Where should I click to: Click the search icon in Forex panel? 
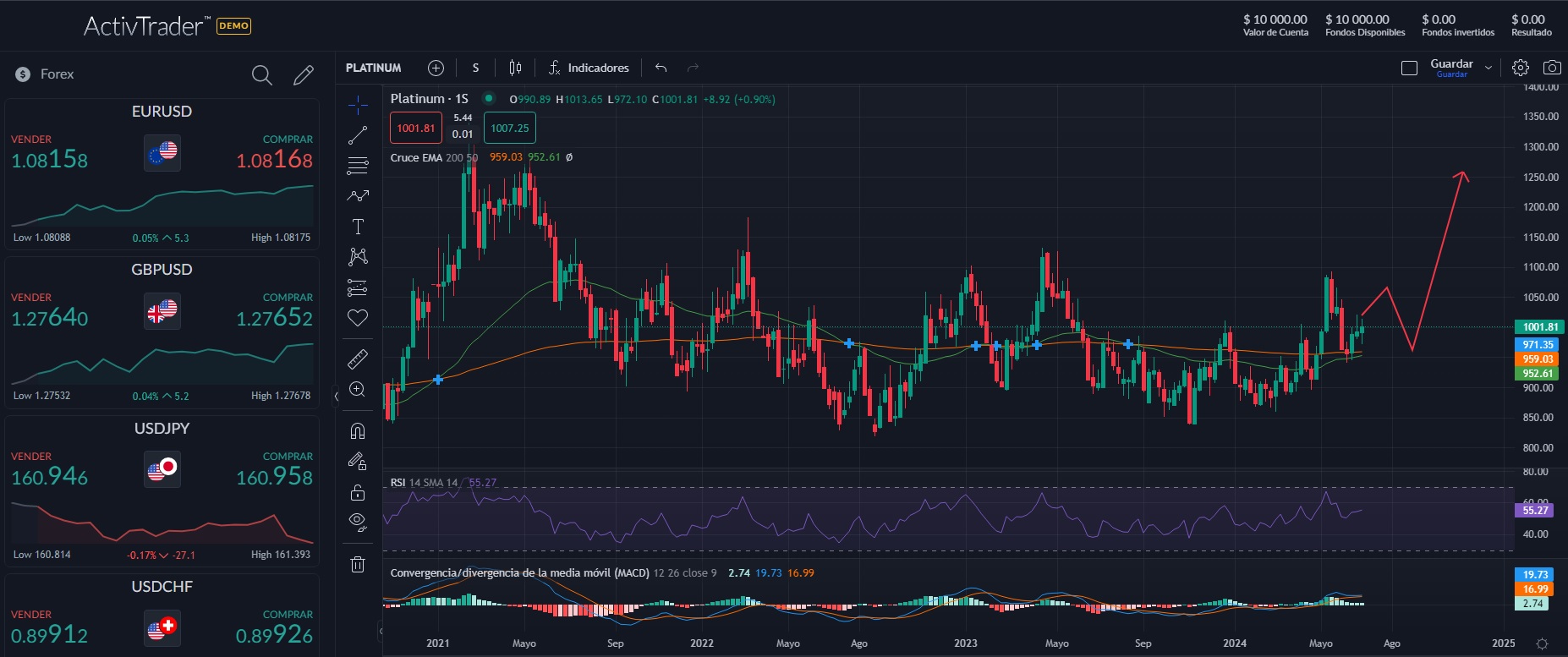pos(262,75)
